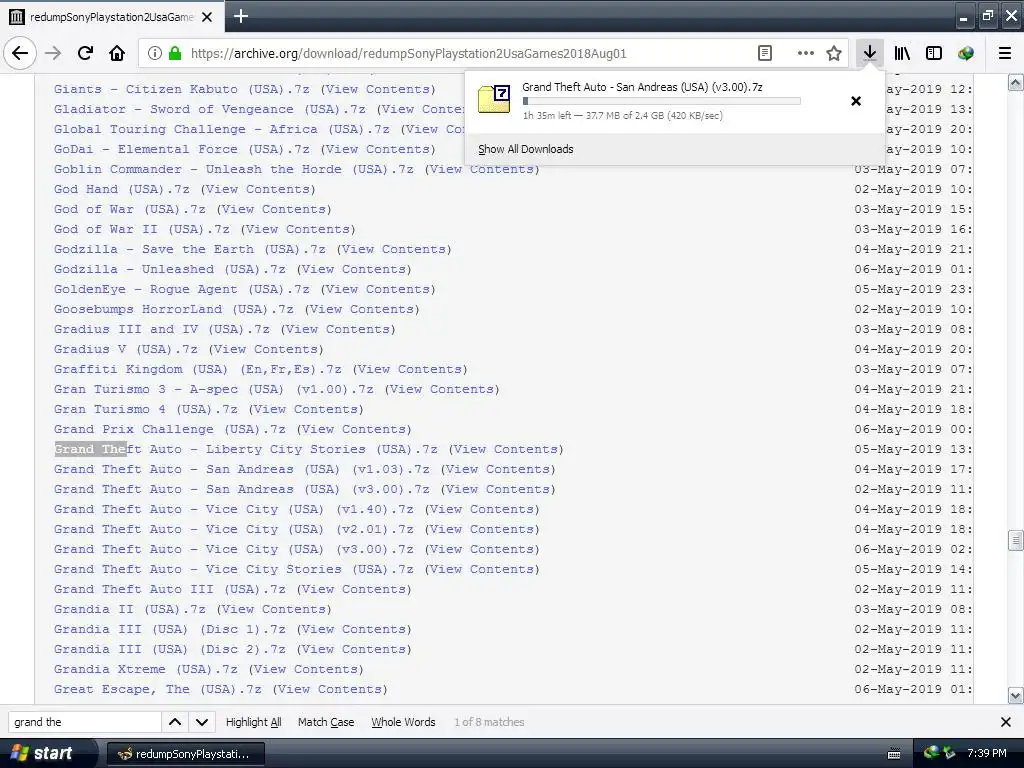Open the Library toolbar button
The image size is (1024, 768).
tap(902, 53)
